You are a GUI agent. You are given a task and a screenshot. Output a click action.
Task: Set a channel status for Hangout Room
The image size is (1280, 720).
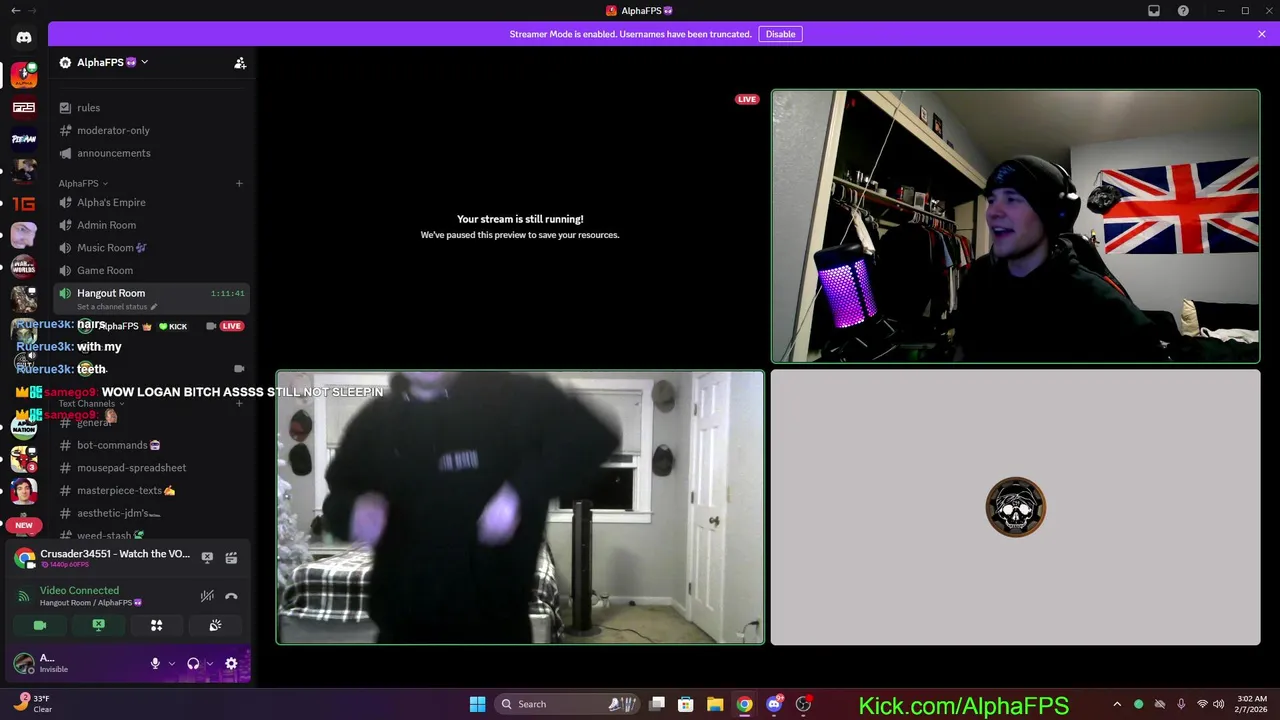tap(117, 307)
